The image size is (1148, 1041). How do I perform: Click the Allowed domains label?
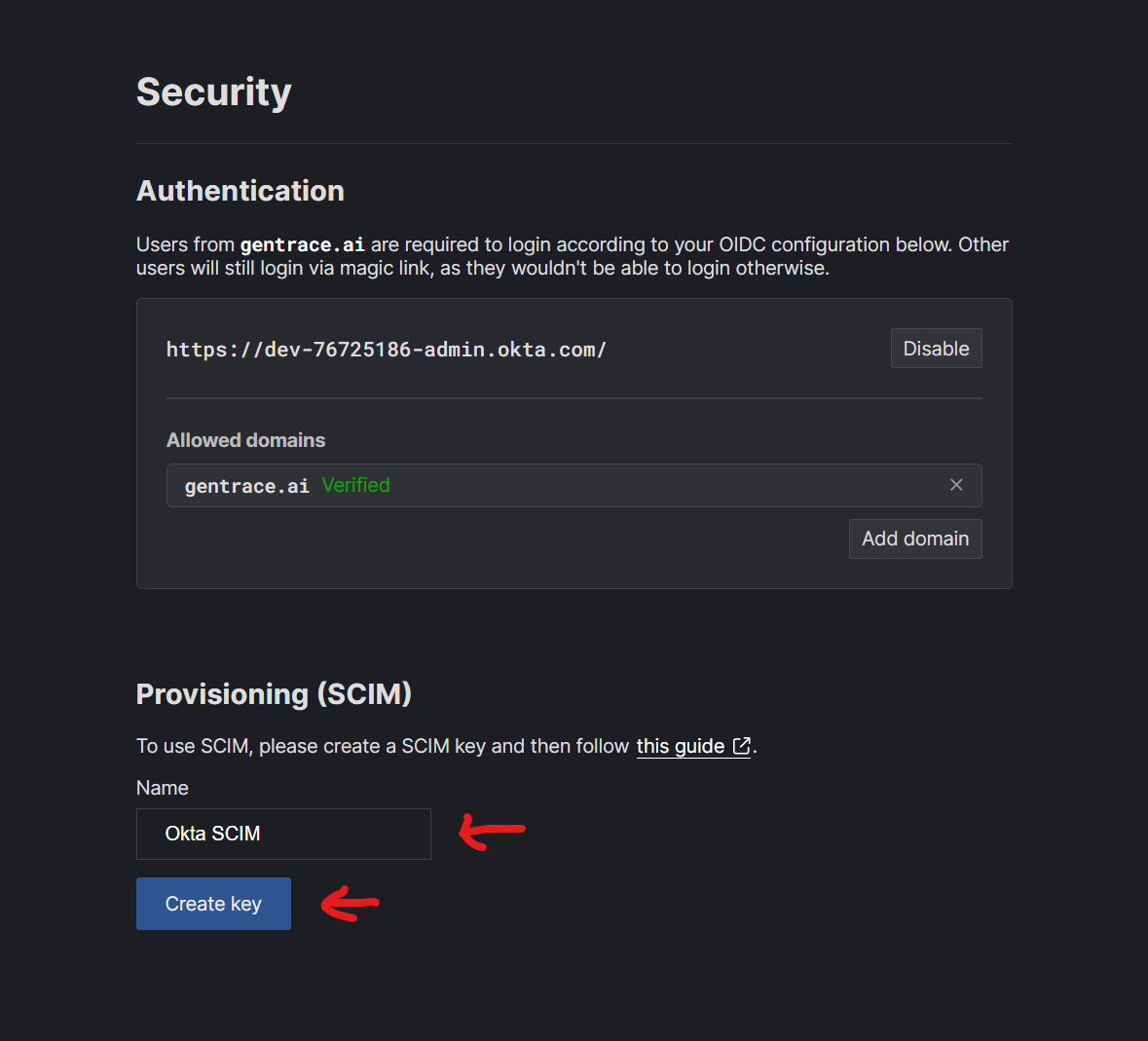[x=245, y=440]
